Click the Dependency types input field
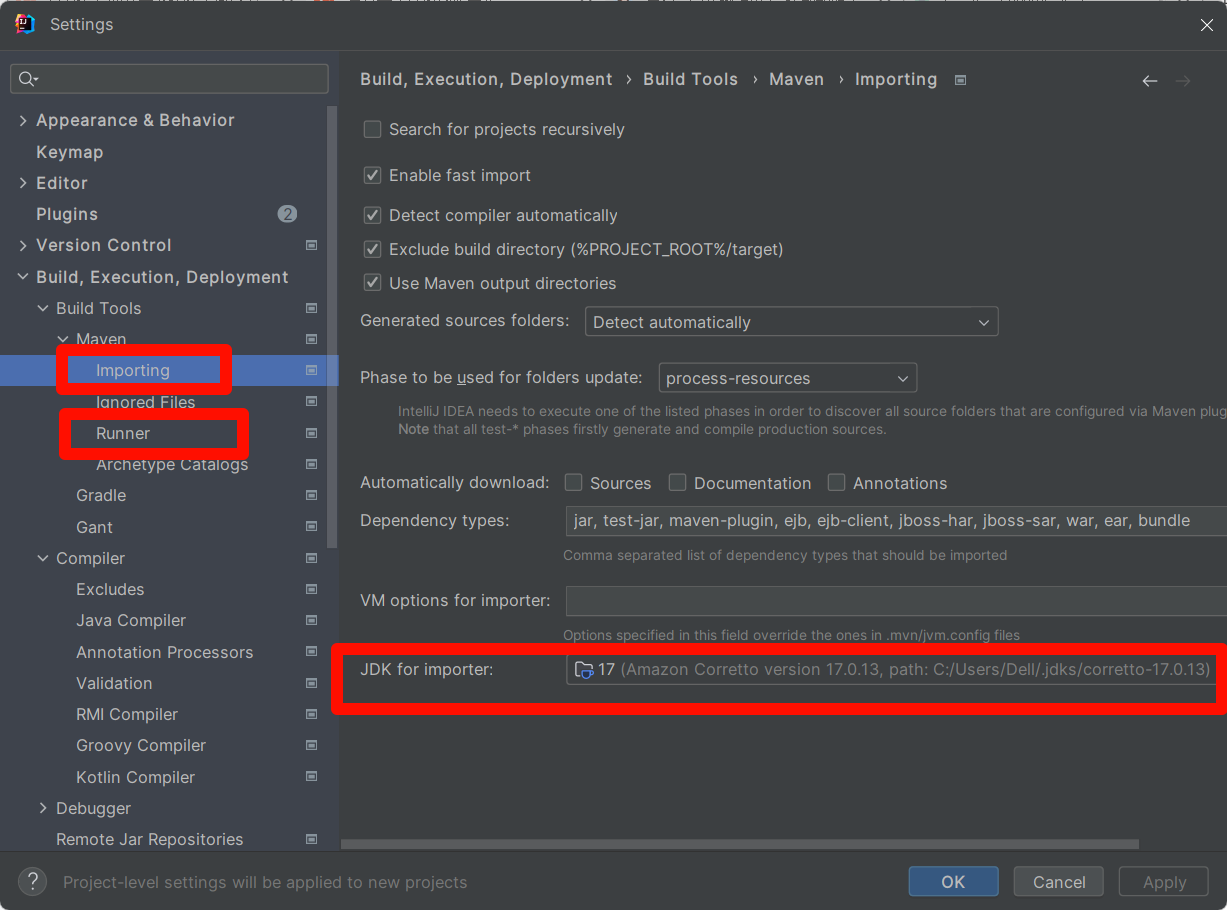This screenshot has height=910, width=1227. pos(896,520)
